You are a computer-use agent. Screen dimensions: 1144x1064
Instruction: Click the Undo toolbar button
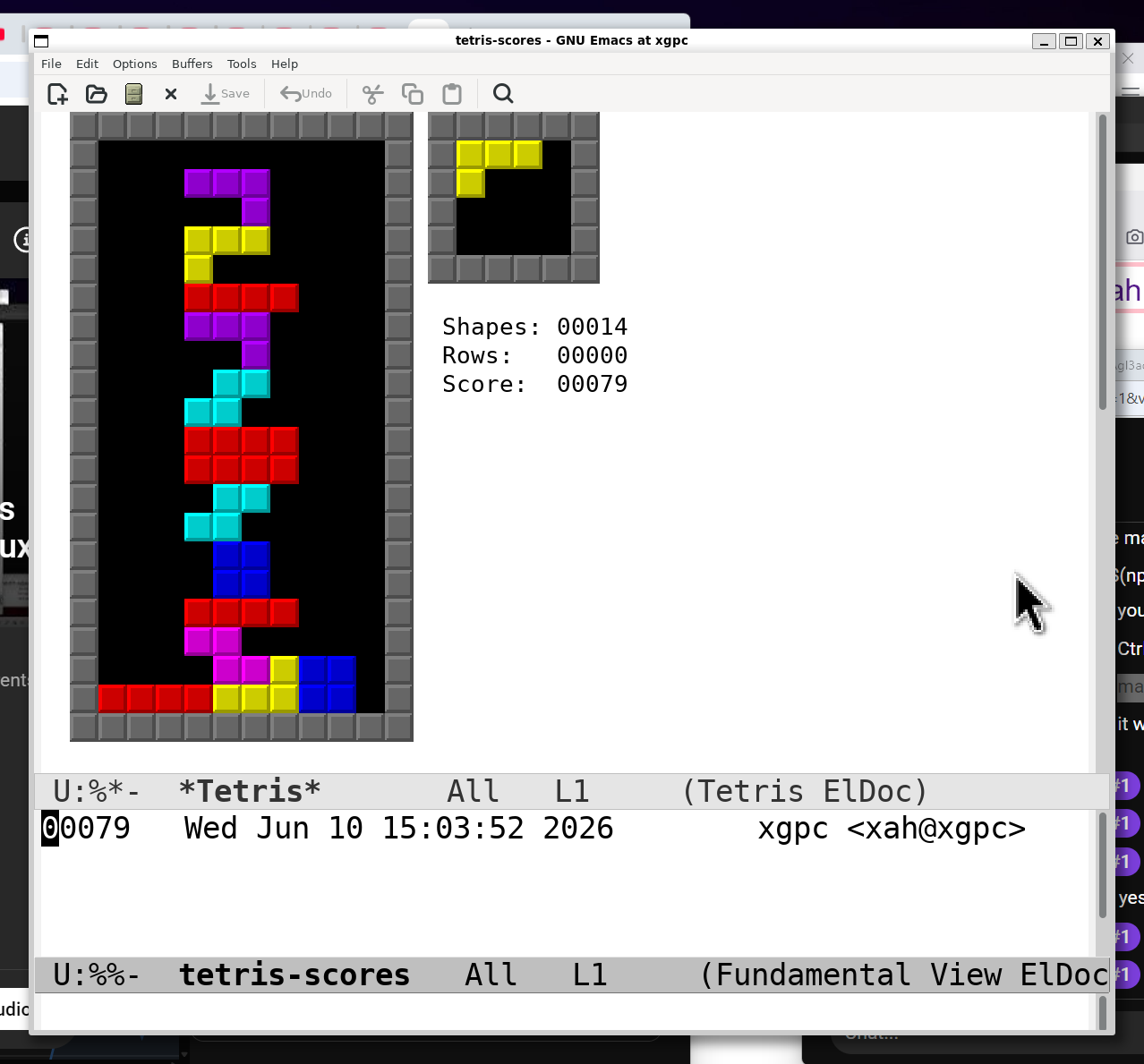[x=306, y=94]
